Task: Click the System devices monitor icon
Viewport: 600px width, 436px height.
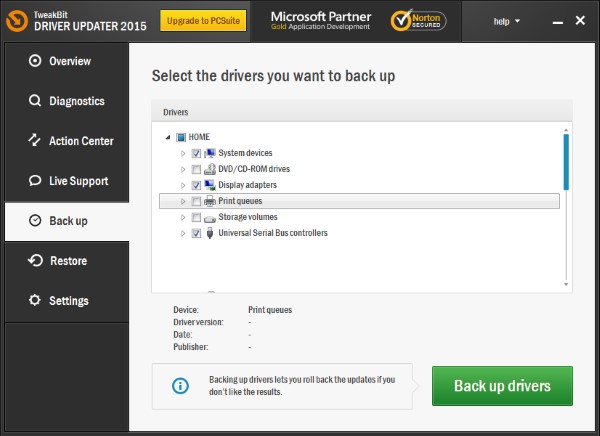Action: pyautogui.click(x=210, y=153)
